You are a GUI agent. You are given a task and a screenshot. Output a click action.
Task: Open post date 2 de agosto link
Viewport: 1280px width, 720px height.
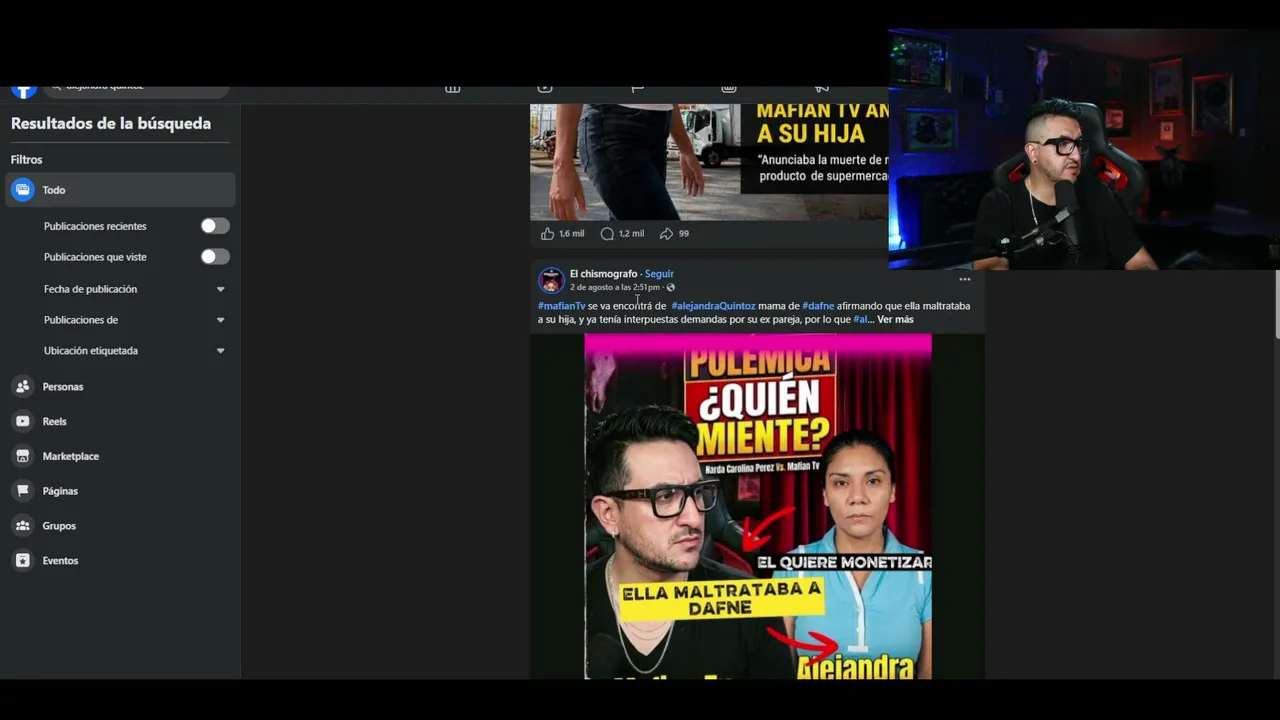coord(615,287)
